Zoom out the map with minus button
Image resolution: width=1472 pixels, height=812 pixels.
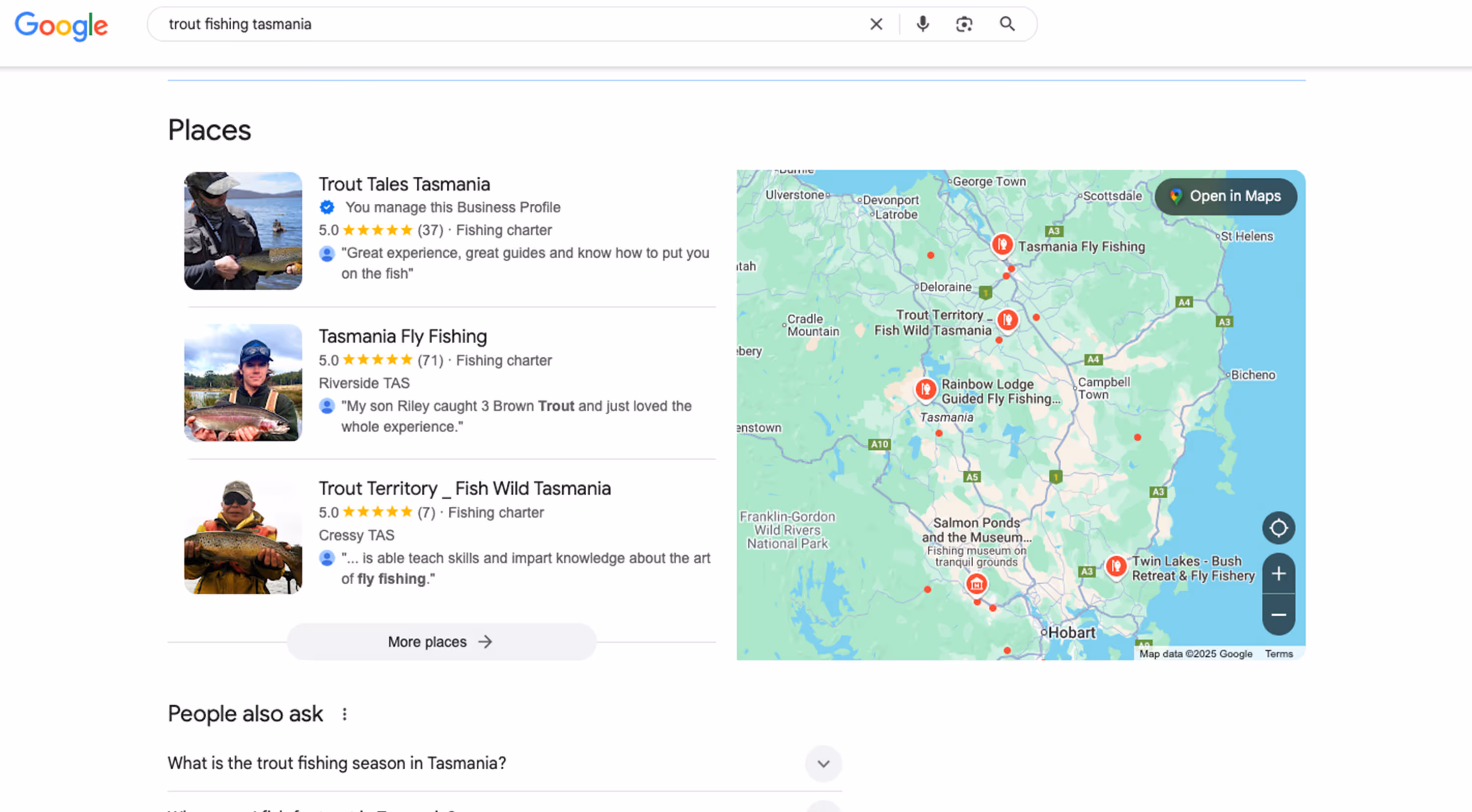click(x=1278, y=615)
